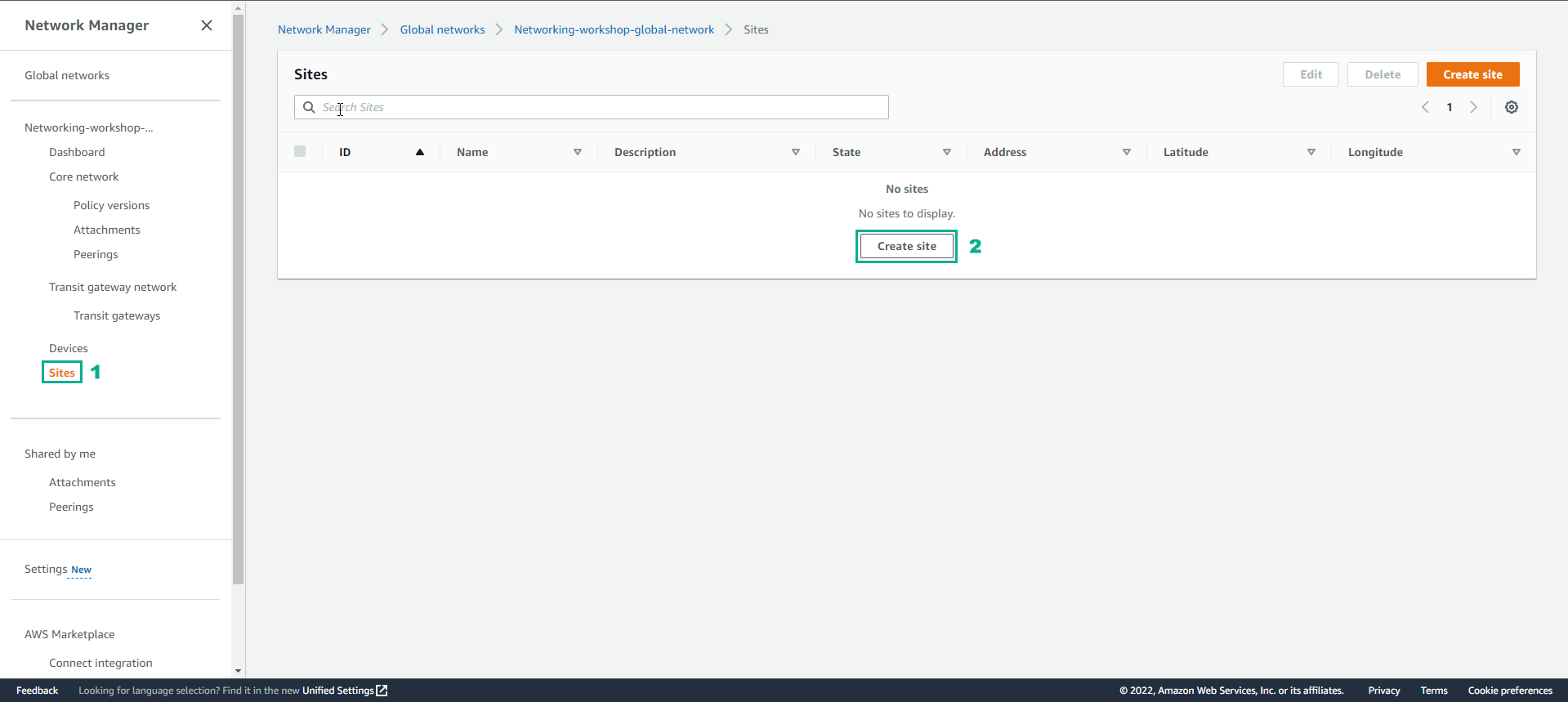Click sidebar scrollbar thumb
This screenshot has width=1568, height=702.
click(x=239, y=299)
